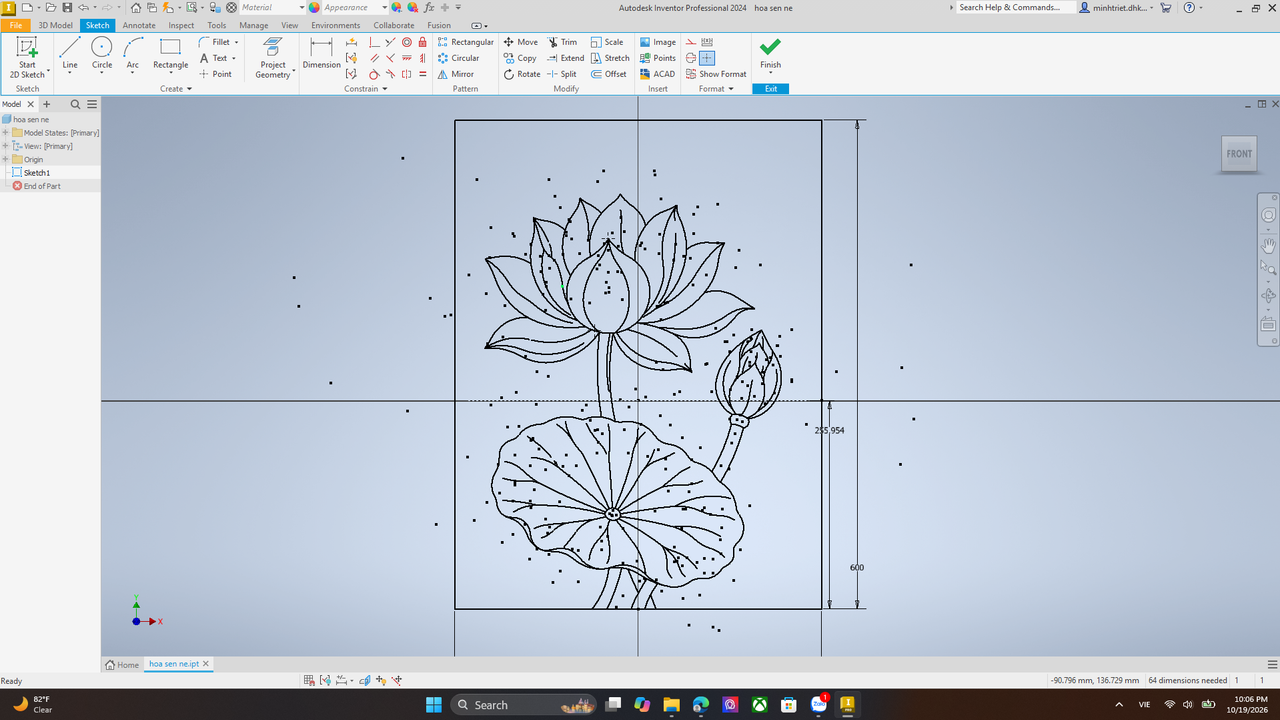Click Finish to exit sketch
Image resolution: width=1280 pixels, height=720 pixels.
770,54
